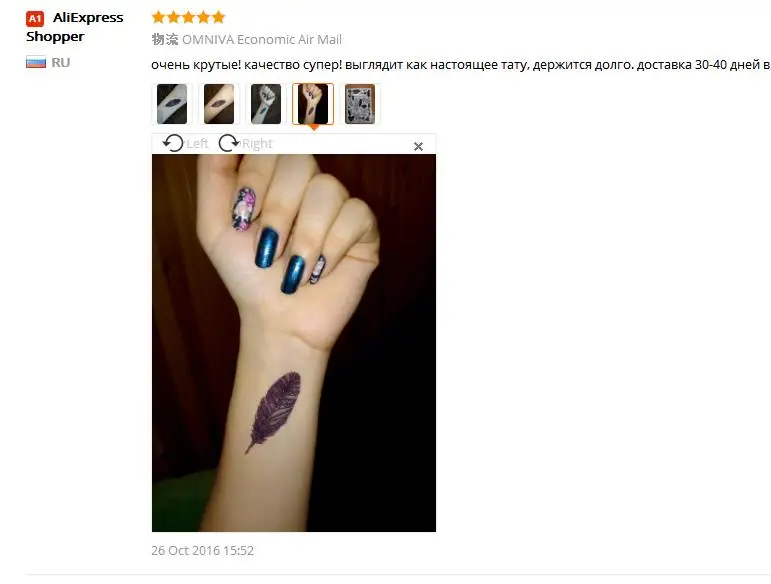Click the "Right" rotate label
Viewport: 771px width, 584px height.
(x=257, y=144)
